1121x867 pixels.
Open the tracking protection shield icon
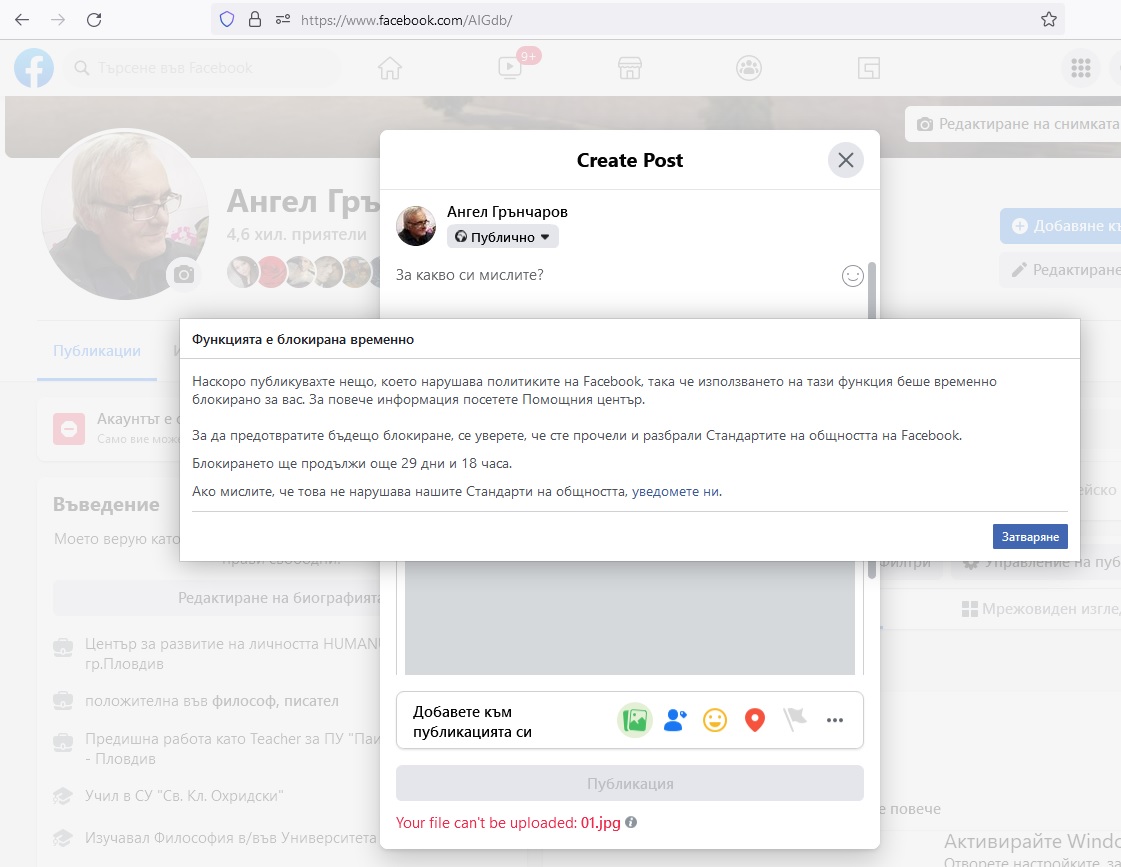click(x=227, y=20)
